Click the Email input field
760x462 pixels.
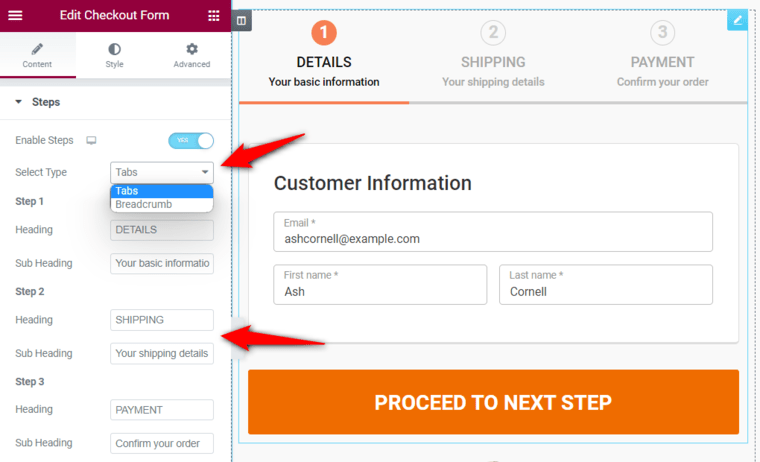(493, 232)
